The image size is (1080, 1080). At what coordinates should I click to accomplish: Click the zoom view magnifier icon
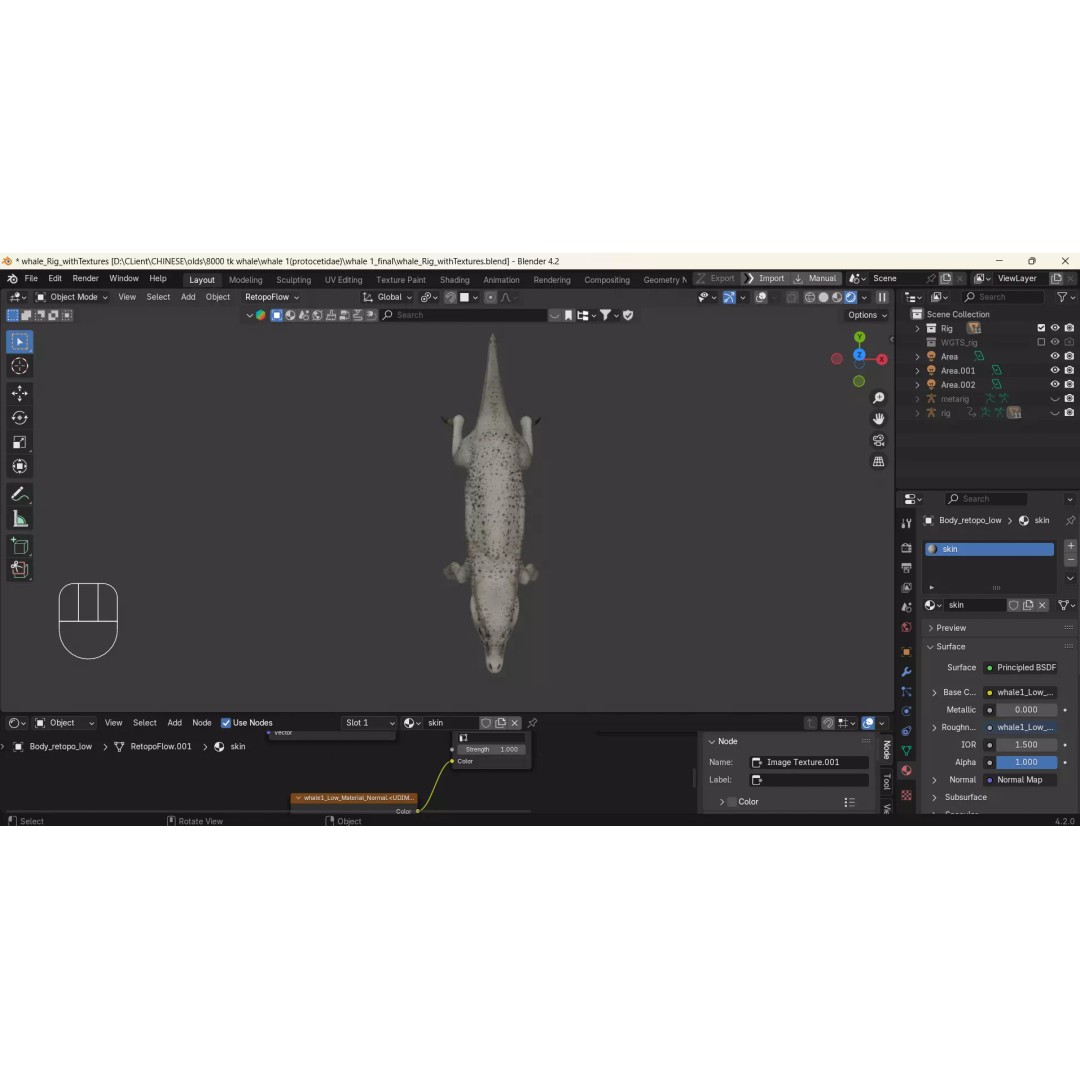tap(878, 398)
